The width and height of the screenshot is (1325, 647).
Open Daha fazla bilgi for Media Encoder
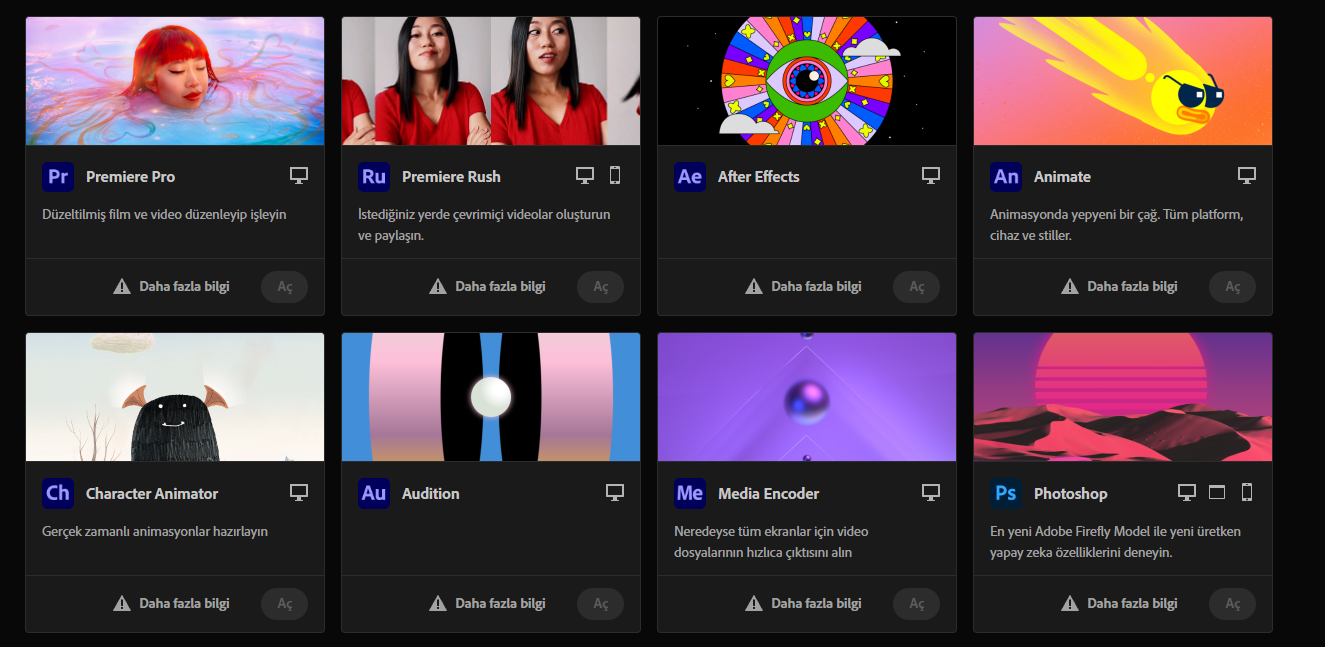tap(816, 604)
